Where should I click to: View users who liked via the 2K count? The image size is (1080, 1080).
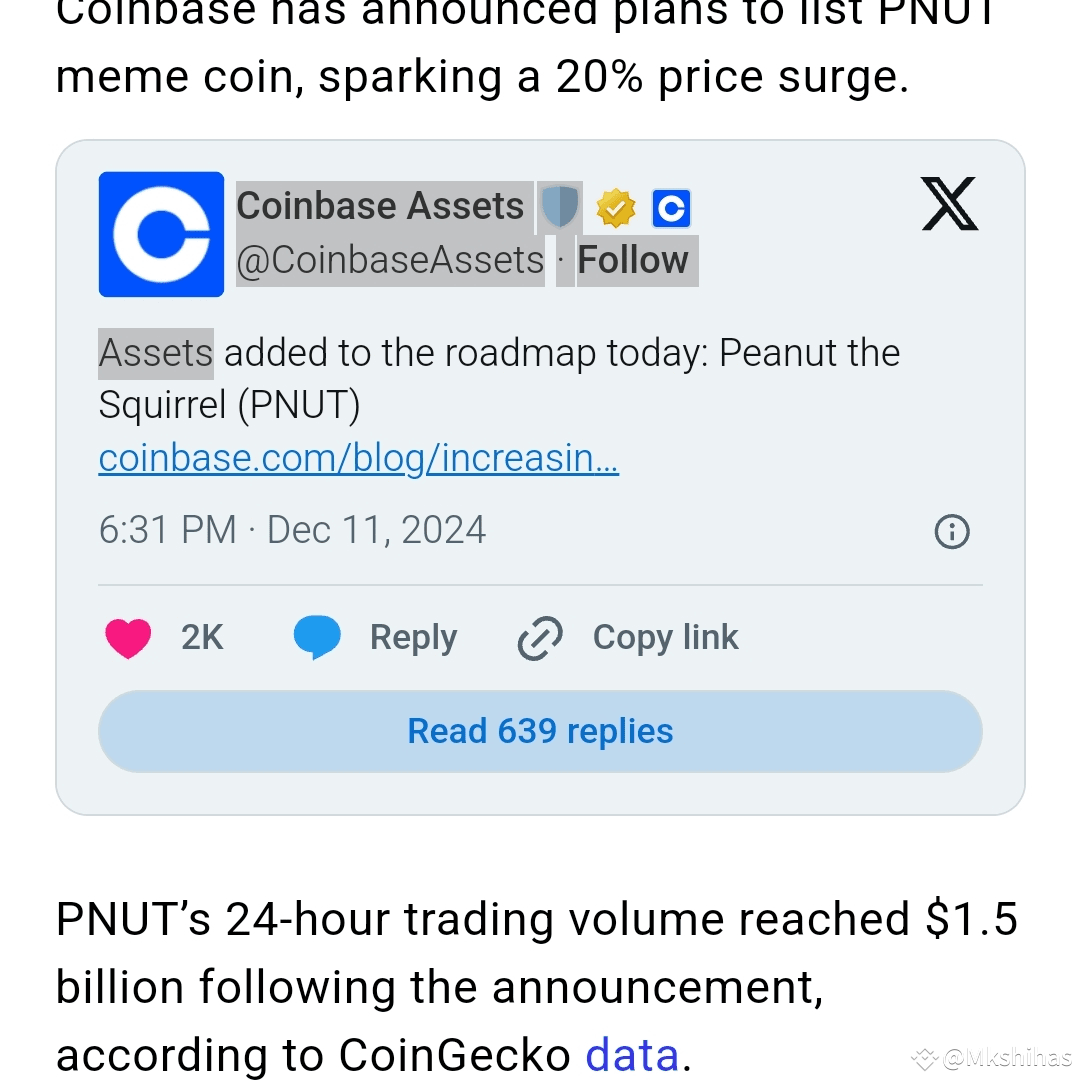click(x=201, y=637)
